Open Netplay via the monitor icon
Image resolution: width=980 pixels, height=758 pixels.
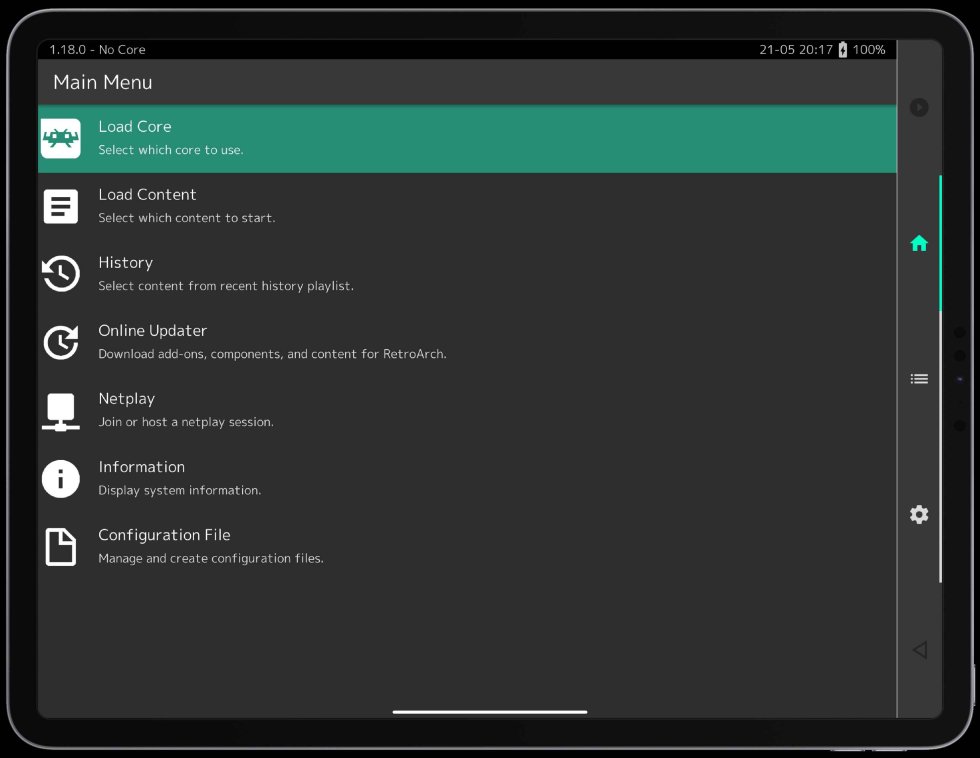60,410
